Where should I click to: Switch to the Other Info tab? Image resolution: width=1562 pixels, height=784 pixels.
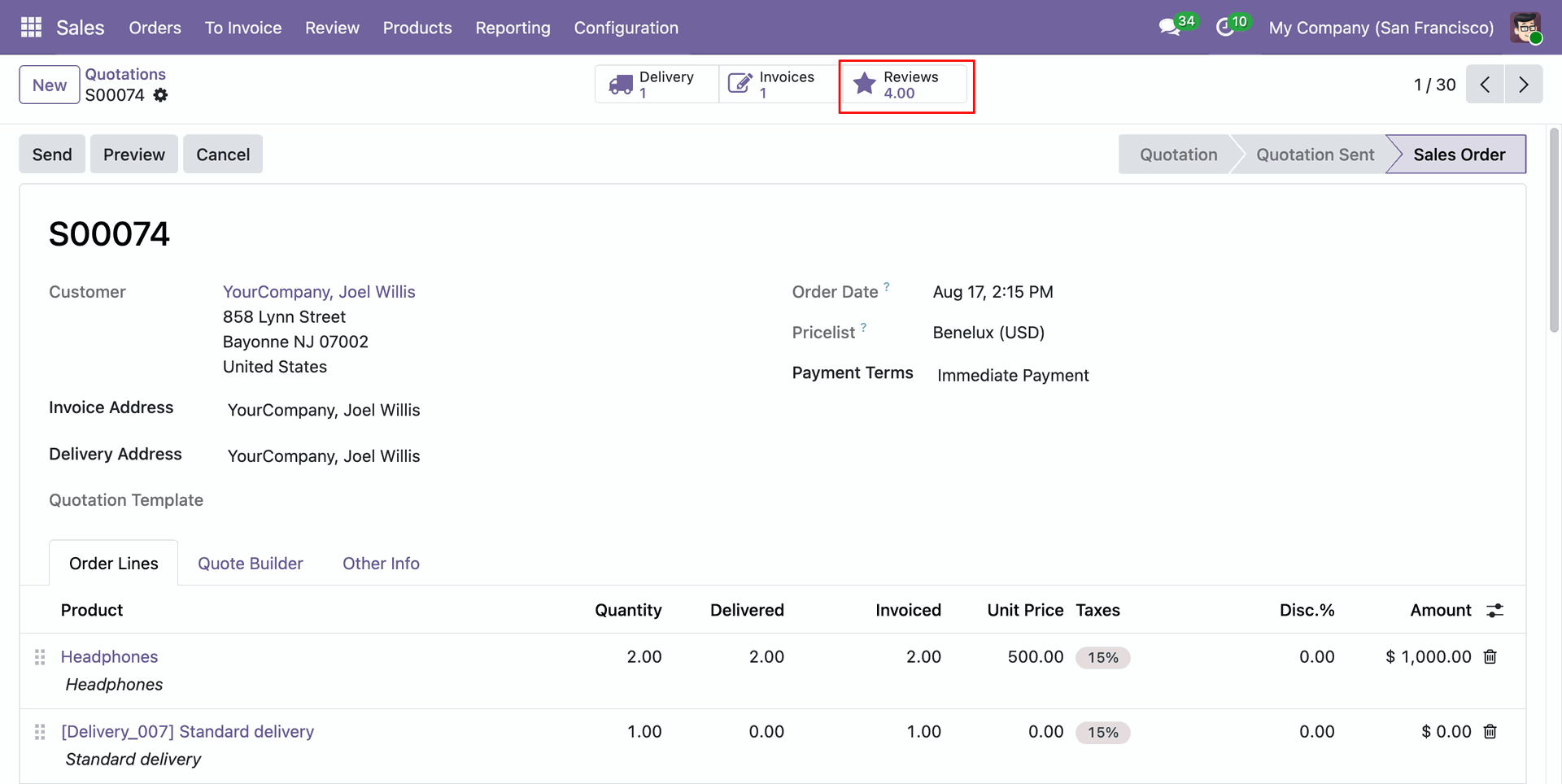381,564
